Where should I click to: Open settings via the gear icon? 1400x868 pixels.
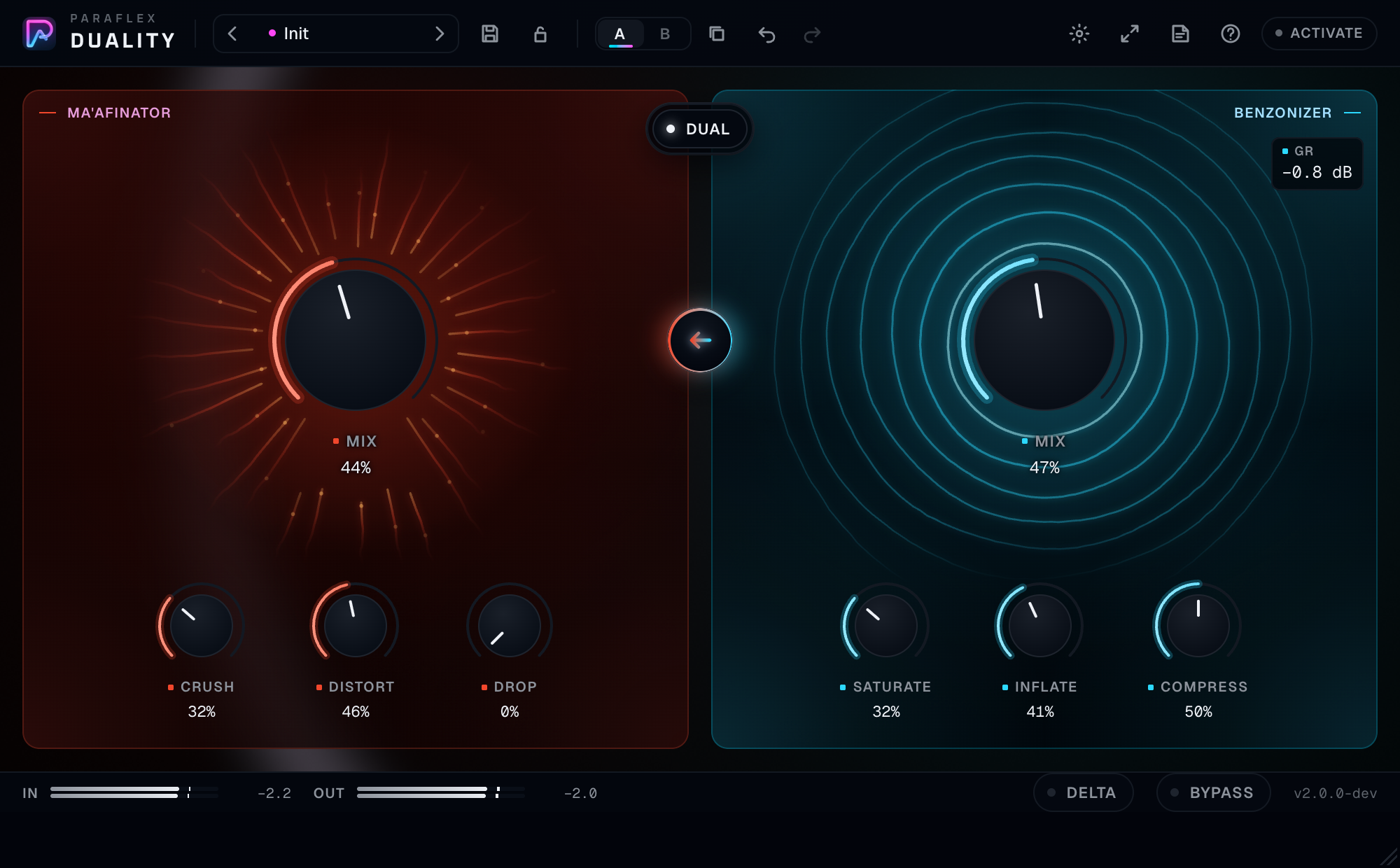[x=1079, y=34]
